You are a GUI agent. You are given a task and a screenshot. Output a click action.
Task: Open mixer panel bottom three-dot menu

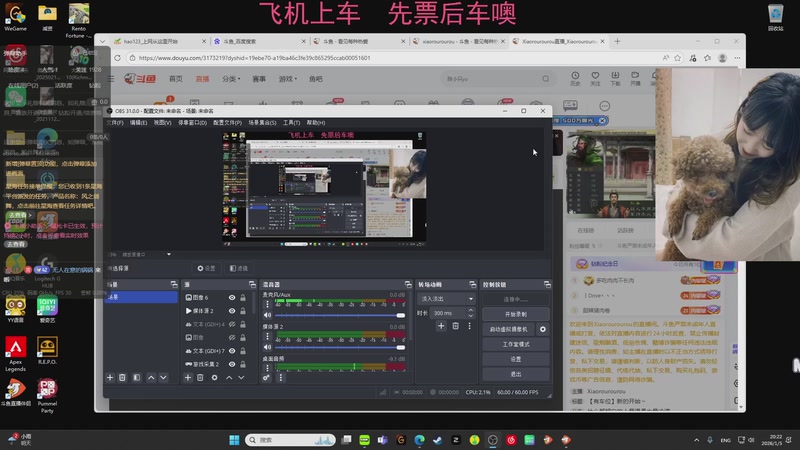[x=281, y=378]
